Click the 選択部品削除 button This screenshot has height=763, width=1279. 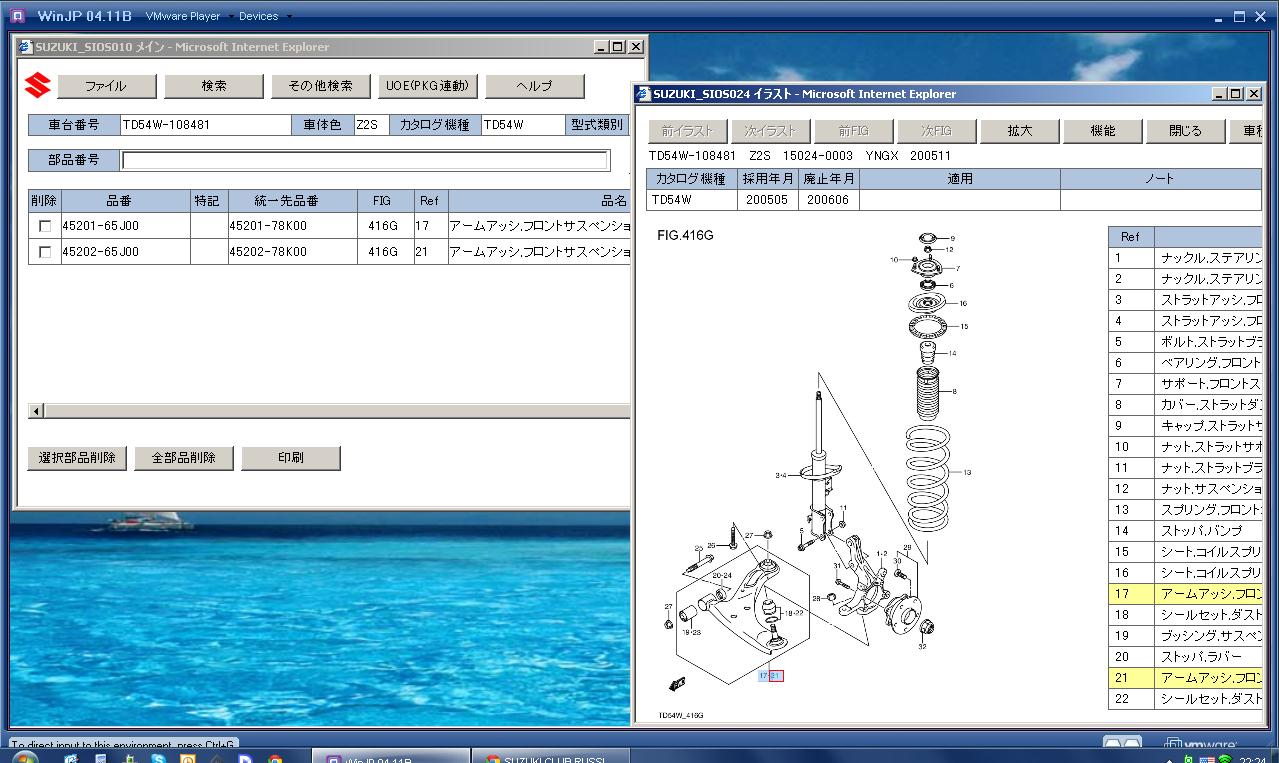[x=77, y=458]
